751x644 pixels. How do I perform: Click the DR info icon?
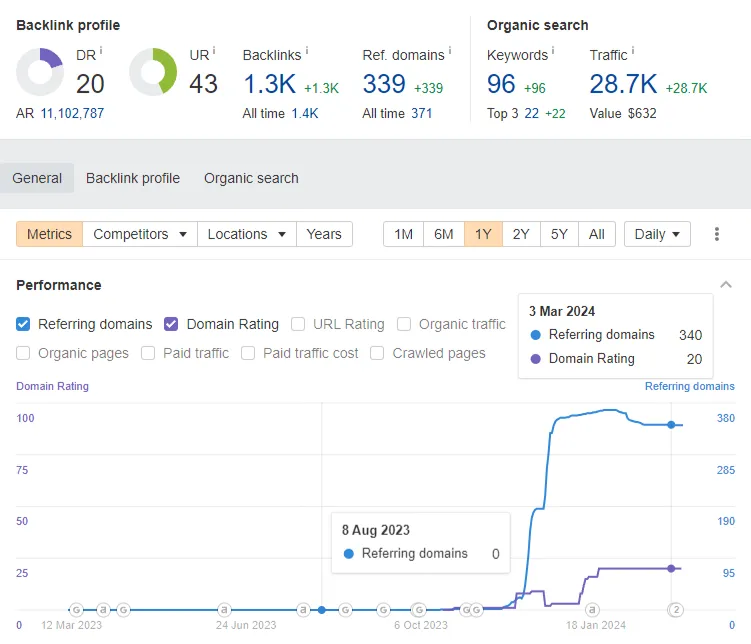click(x=101, y=50)
